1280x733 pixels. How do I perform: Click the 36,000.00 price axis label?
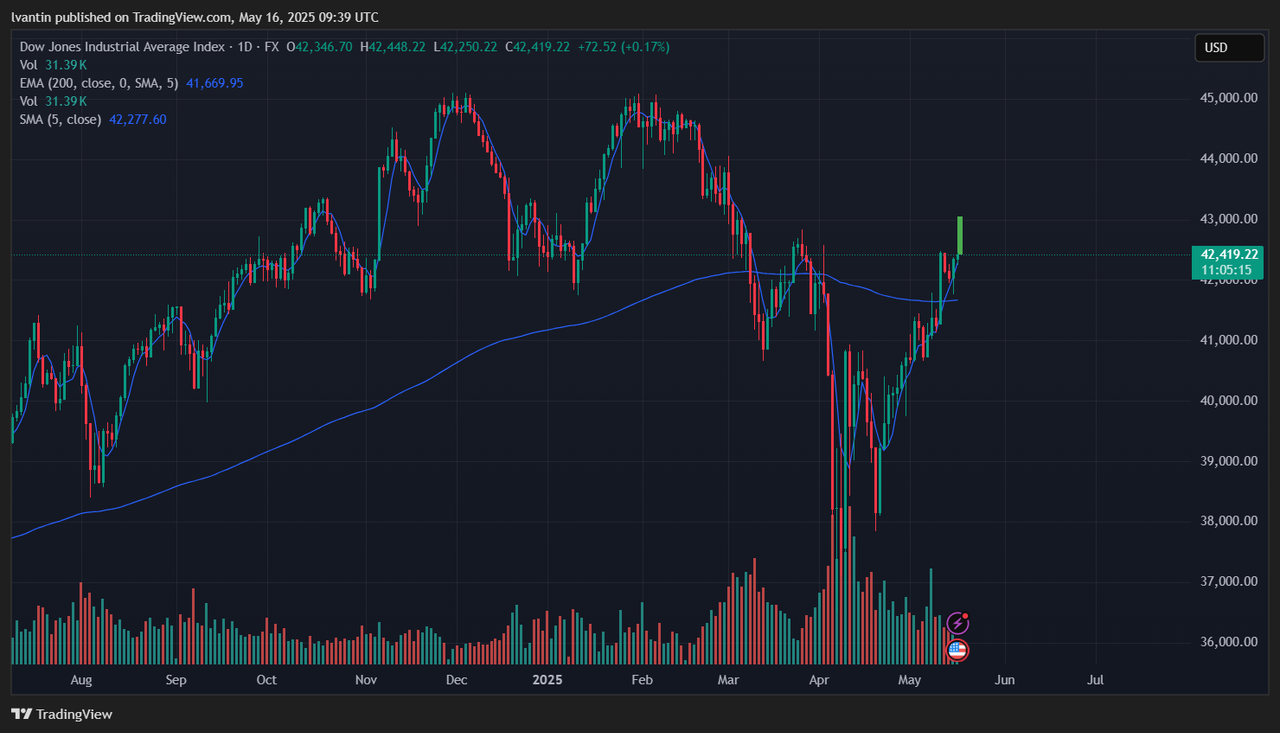1229,642
